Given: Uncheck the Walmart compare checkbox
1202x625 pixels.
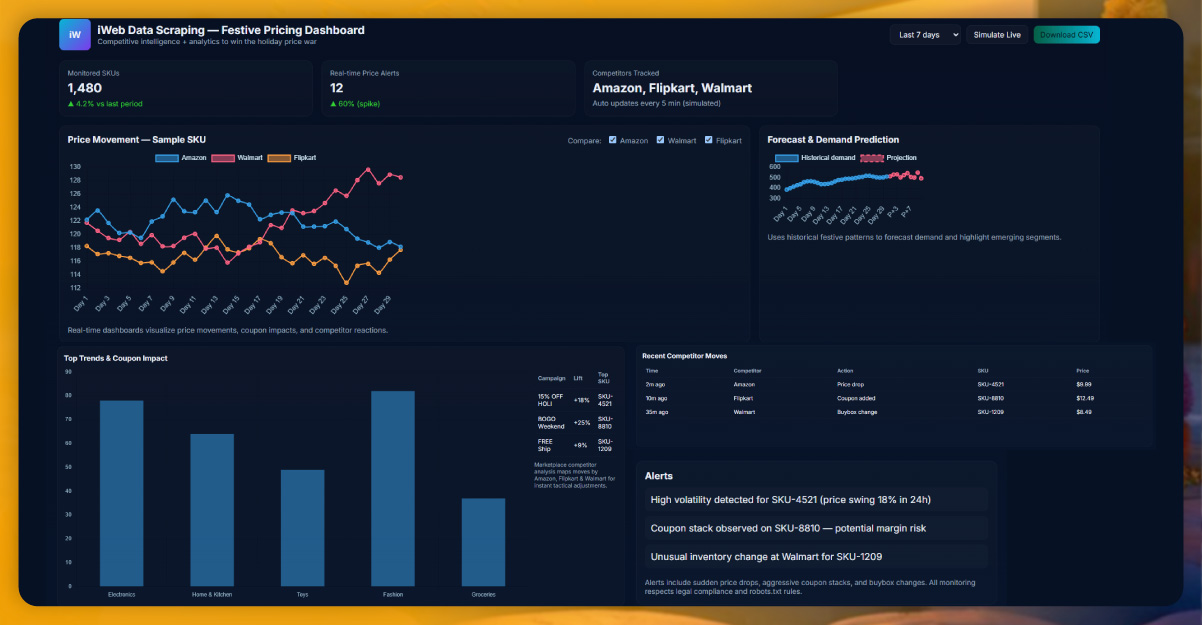Looking at the screenshot, I should pos(660,141).
